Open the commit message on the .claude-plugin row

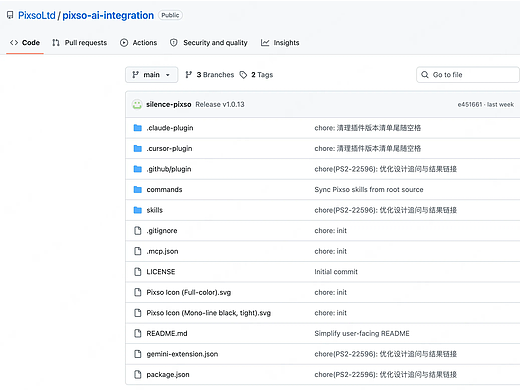coord(368,128)
